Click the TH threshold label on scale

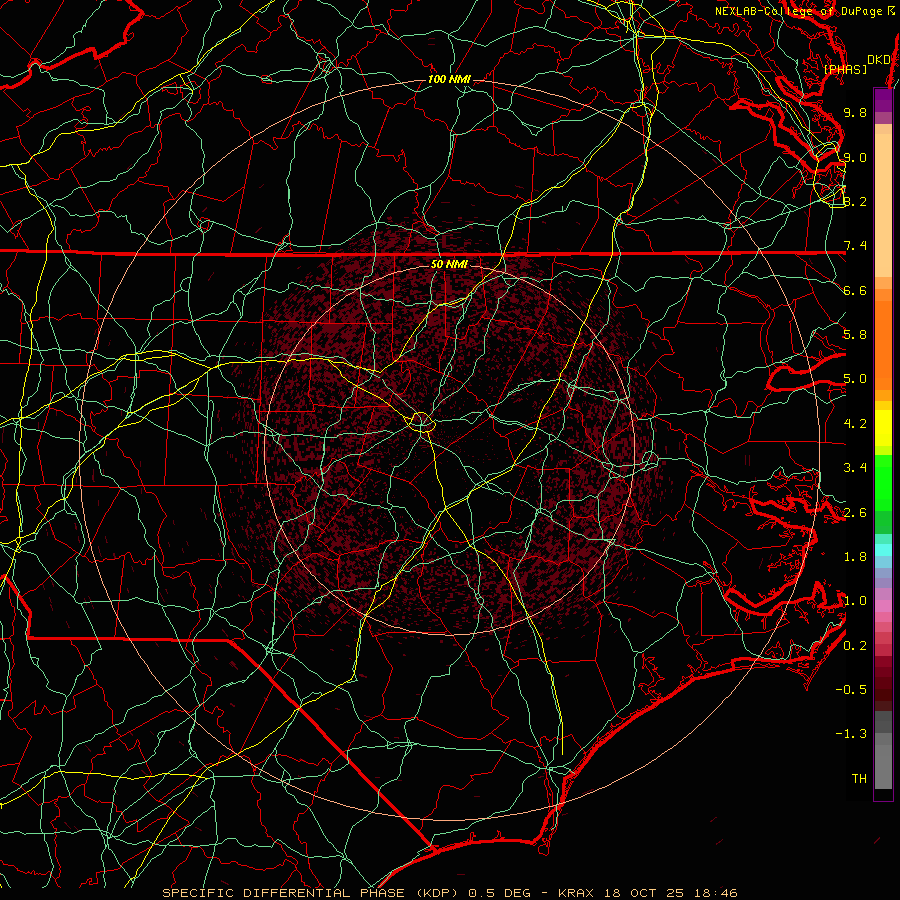(859, 779)
